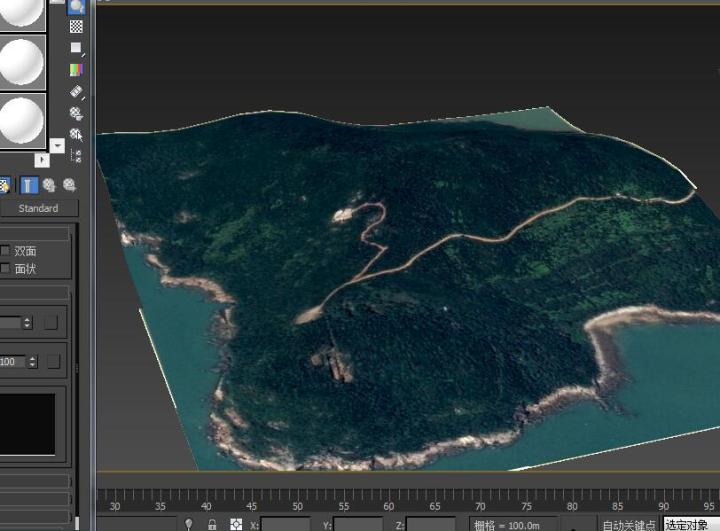
Task: Click the go forward to sibling icon
Action: pyautogui.click(x=69, y=185)
